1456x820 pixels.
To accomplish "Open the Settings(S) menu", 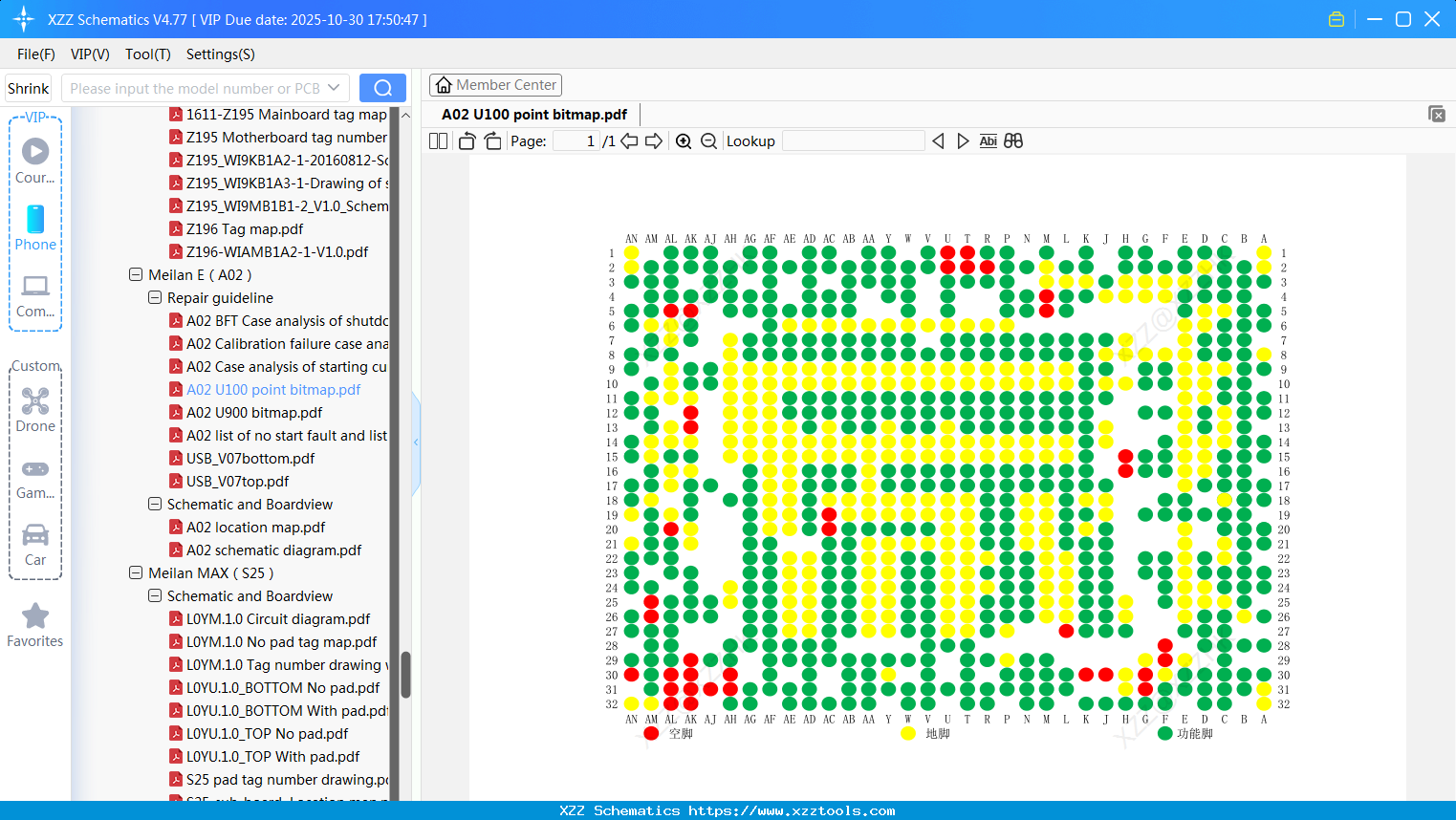I will [221, 54].
